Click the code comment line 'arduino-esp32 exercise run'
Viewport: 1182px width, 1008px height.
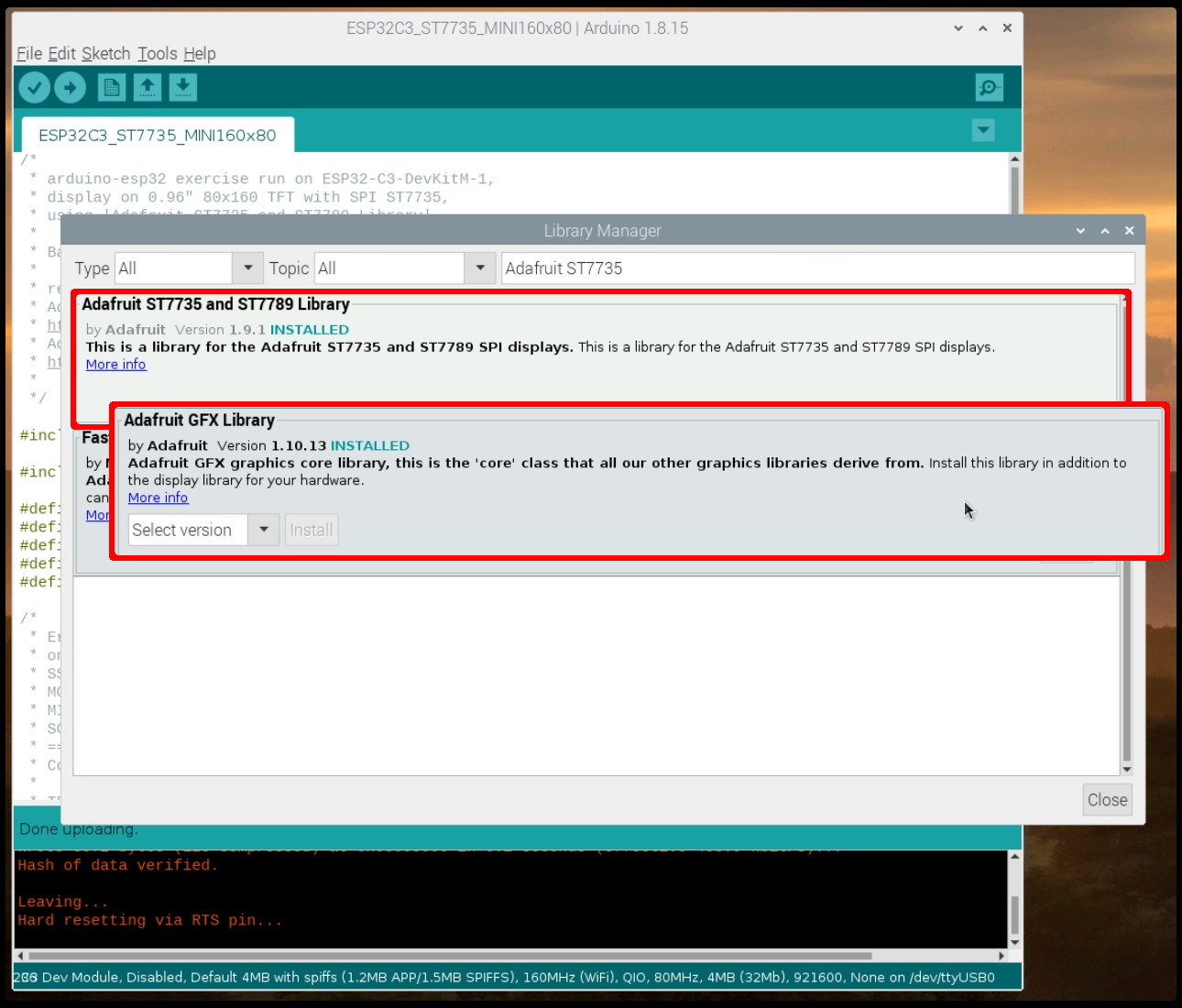coord(270,179)
